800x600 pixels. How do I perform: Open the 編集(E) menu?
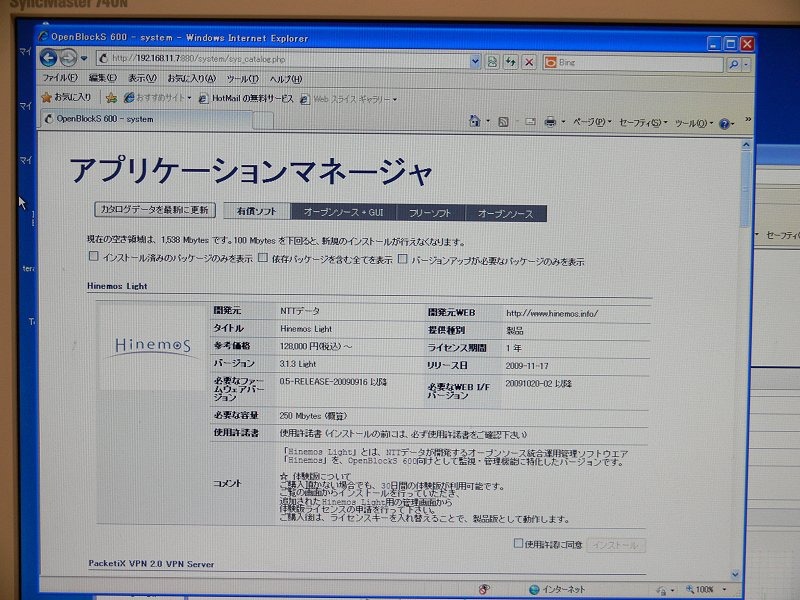point(103,78)
